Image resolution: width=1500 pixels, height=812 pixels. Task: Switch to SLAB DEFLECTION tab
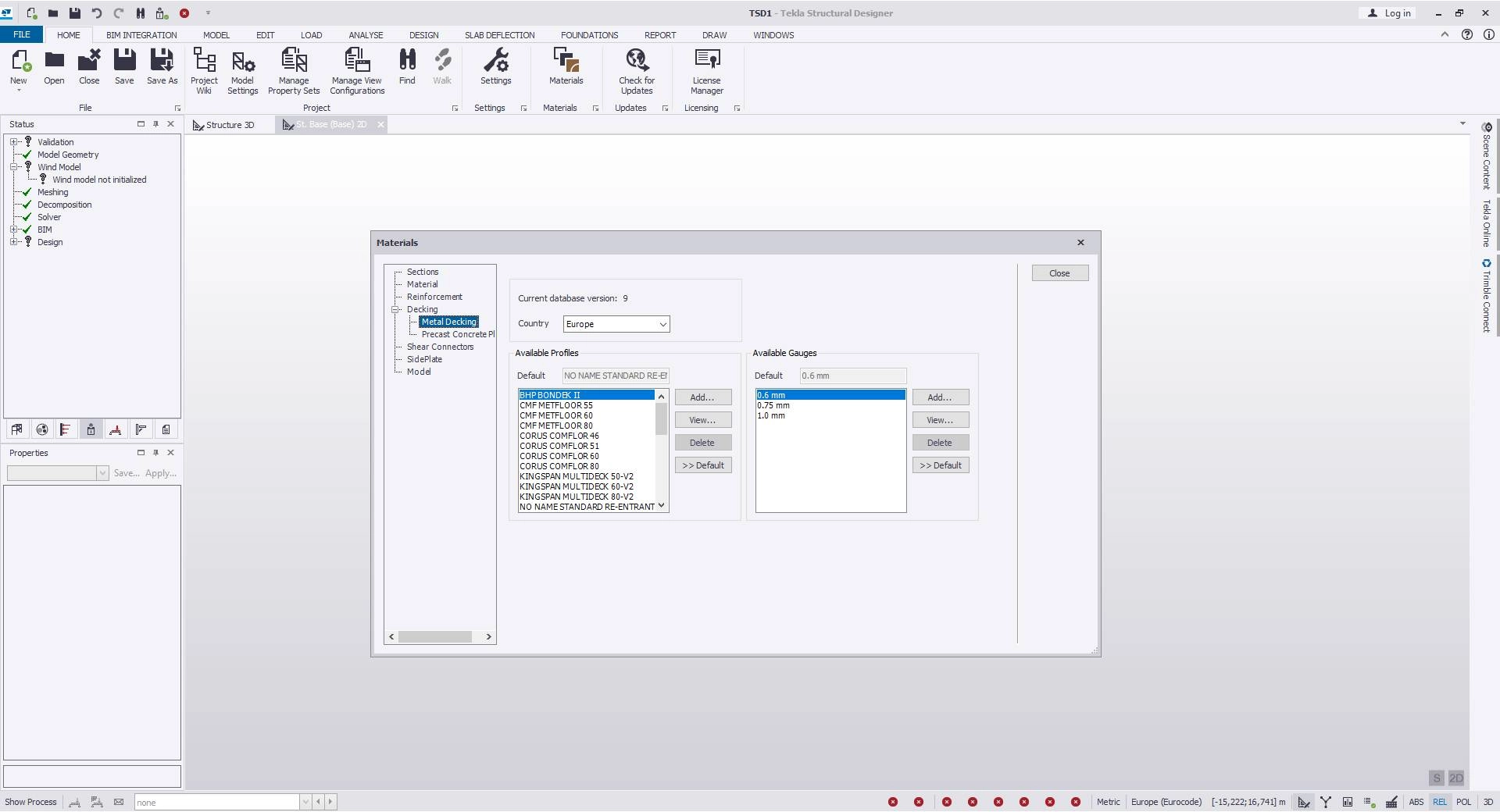pos(499,35)
